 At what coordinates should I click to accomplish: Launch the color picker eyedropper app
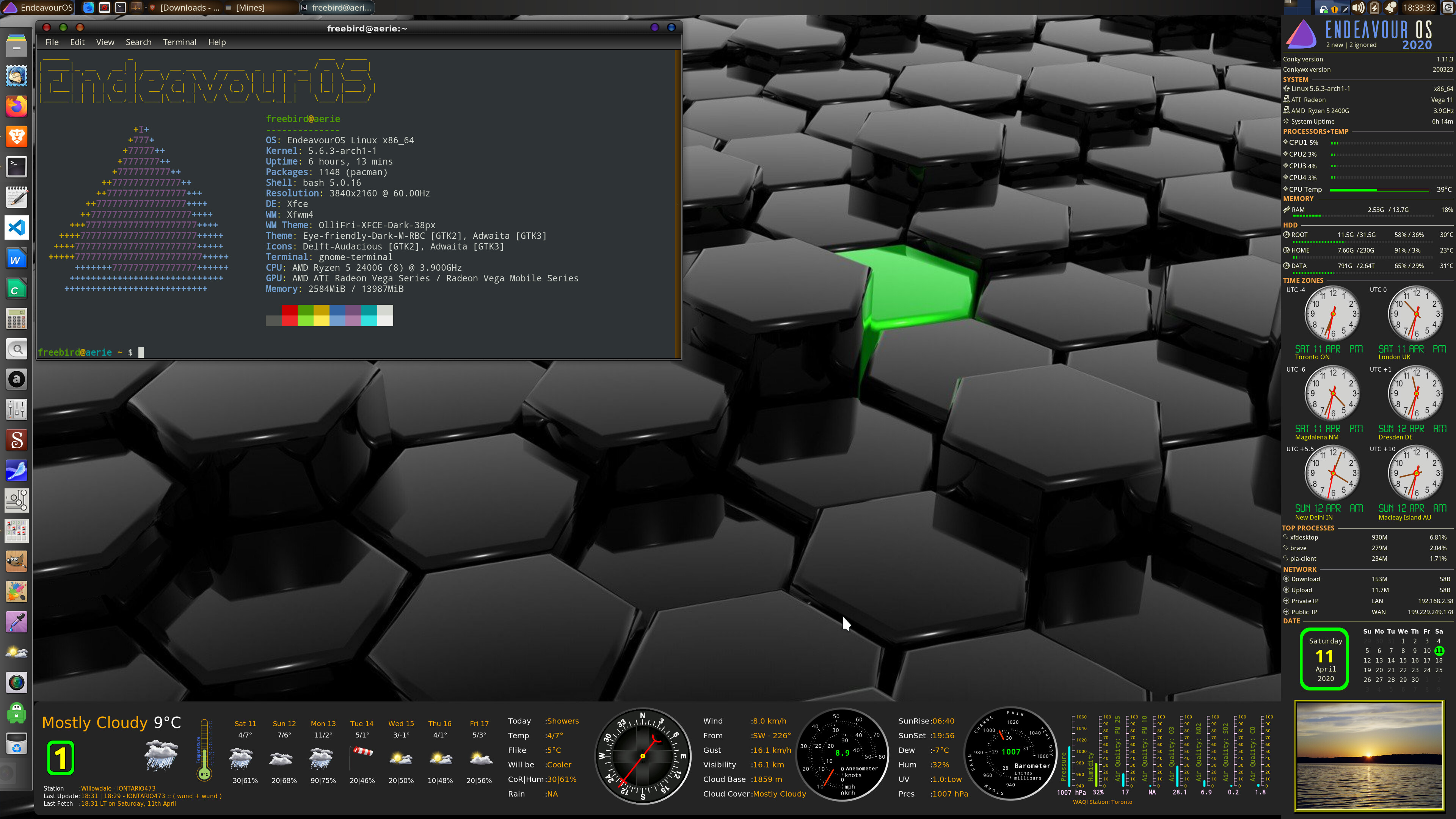point(16,622)
